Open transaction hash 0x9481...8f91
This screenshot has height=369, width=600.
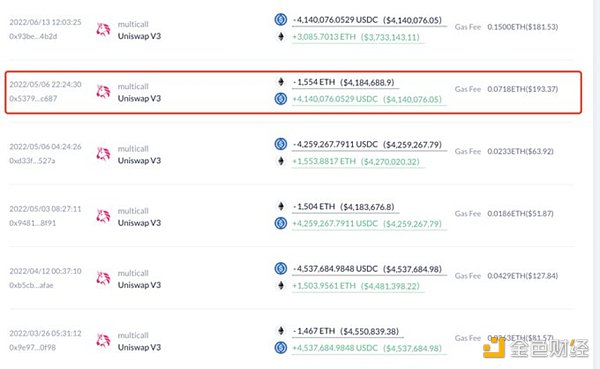[x=33, y=223]
